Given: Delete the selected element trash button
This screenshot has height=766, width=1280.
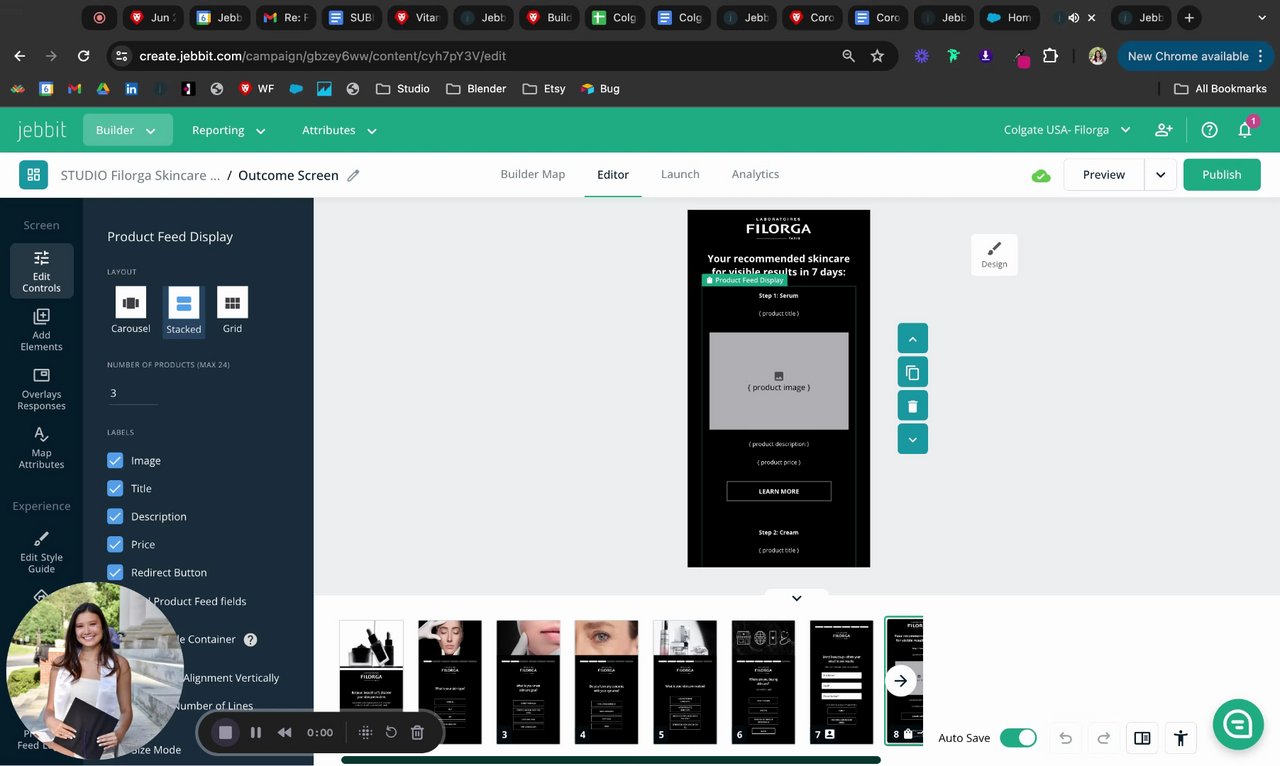Looking at the screenshot, I should 912,406.
